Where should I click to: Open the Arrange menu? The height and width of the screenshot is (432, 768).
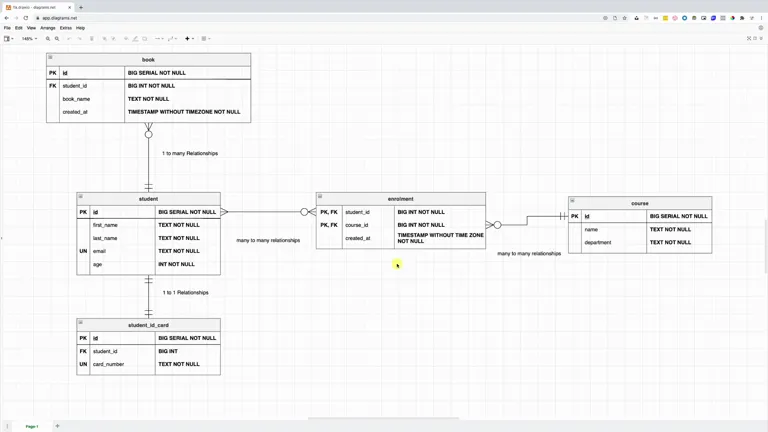tap(48, 28)
